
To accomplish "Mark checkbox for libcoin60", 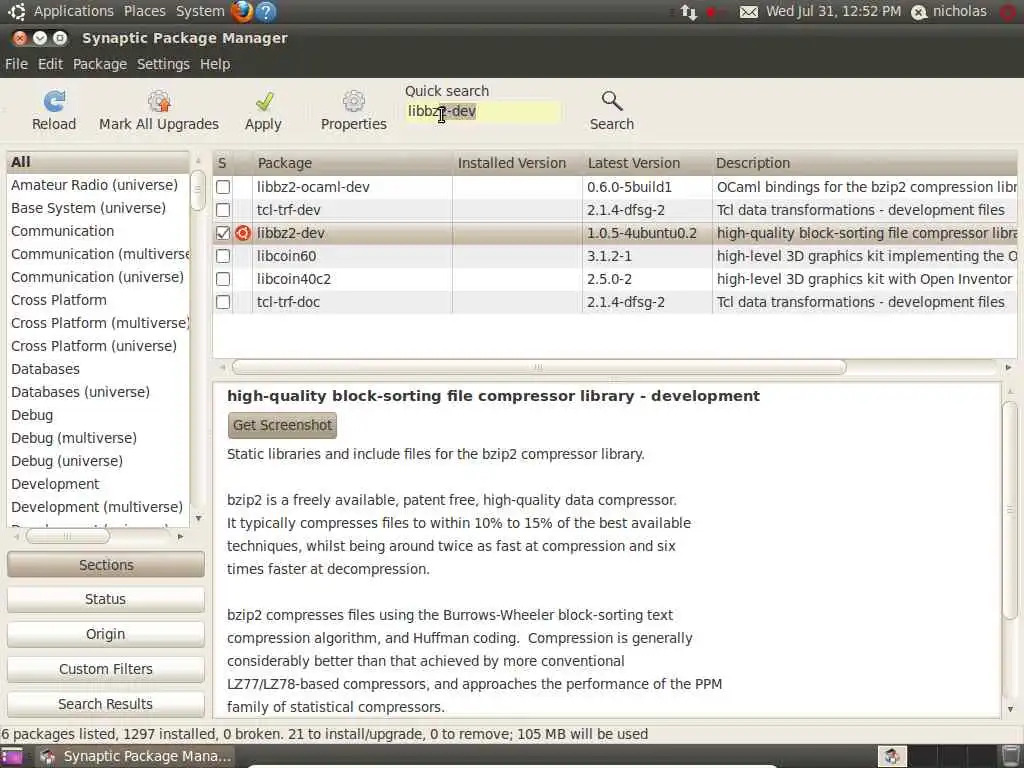I will [x=223, y=256].
